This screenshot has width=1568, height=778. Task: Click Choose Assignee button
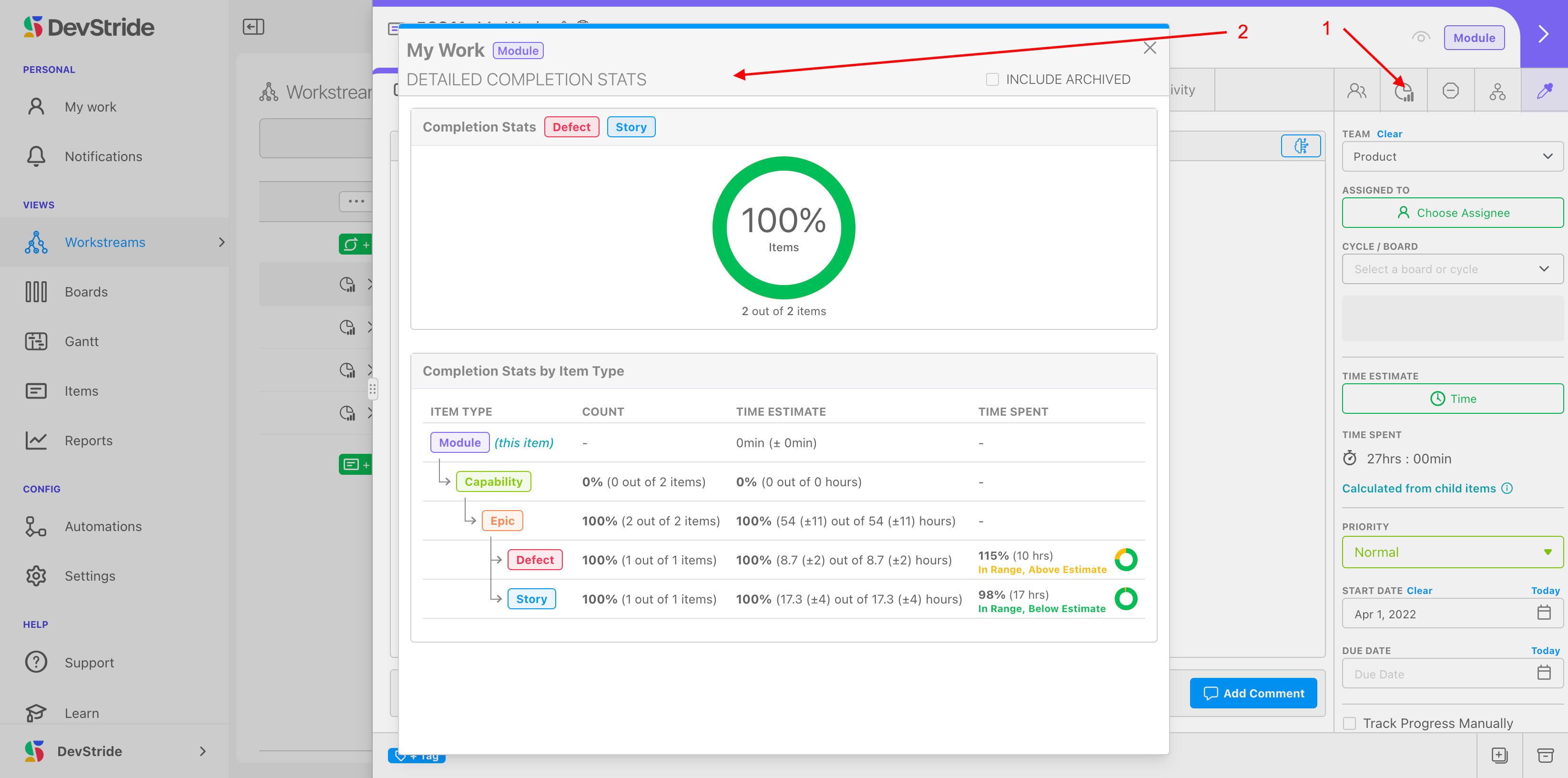click(1452, 213)
